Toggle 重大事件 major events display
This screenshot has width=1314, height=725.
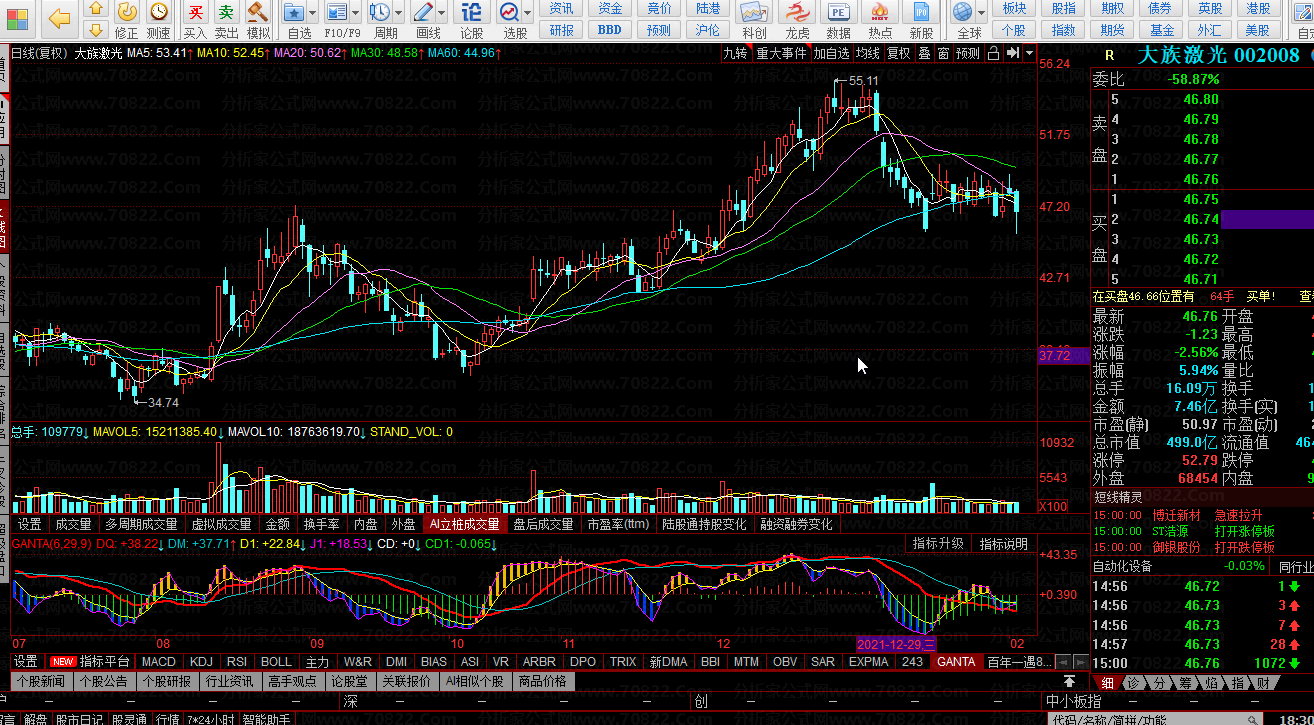(781, 53)
